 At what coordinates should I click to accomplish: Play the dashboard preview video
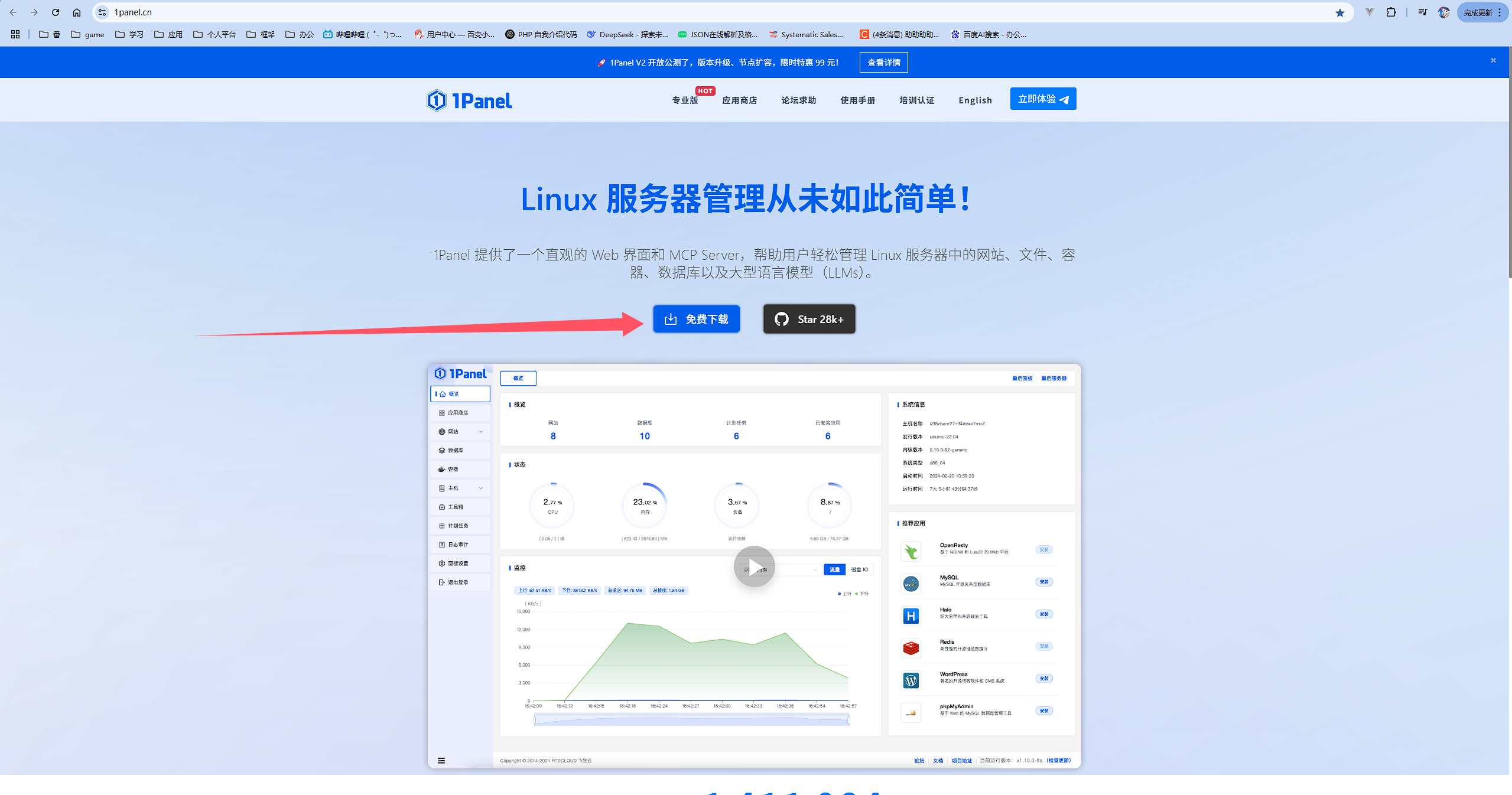coord(754,566)
